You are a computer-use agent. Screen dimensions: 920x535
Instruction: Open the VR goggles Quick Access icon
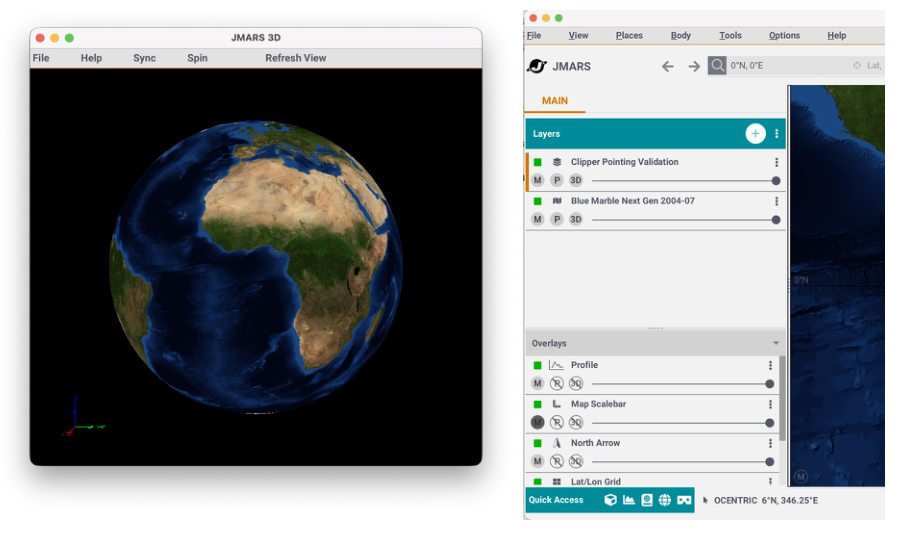coord(684,500)
